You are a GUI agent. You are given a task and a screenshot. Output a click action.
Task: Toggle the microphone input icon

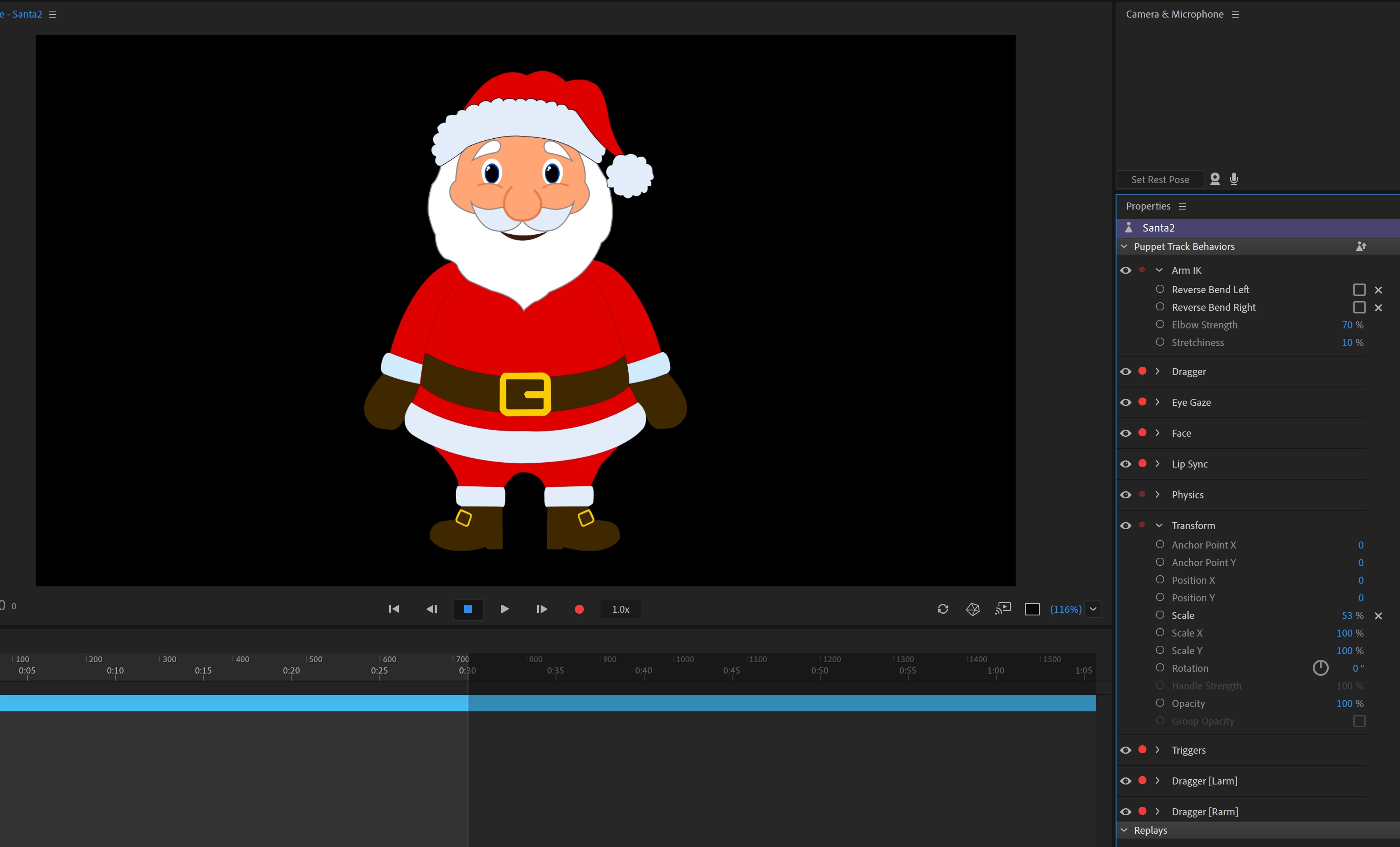[1234, 179]
